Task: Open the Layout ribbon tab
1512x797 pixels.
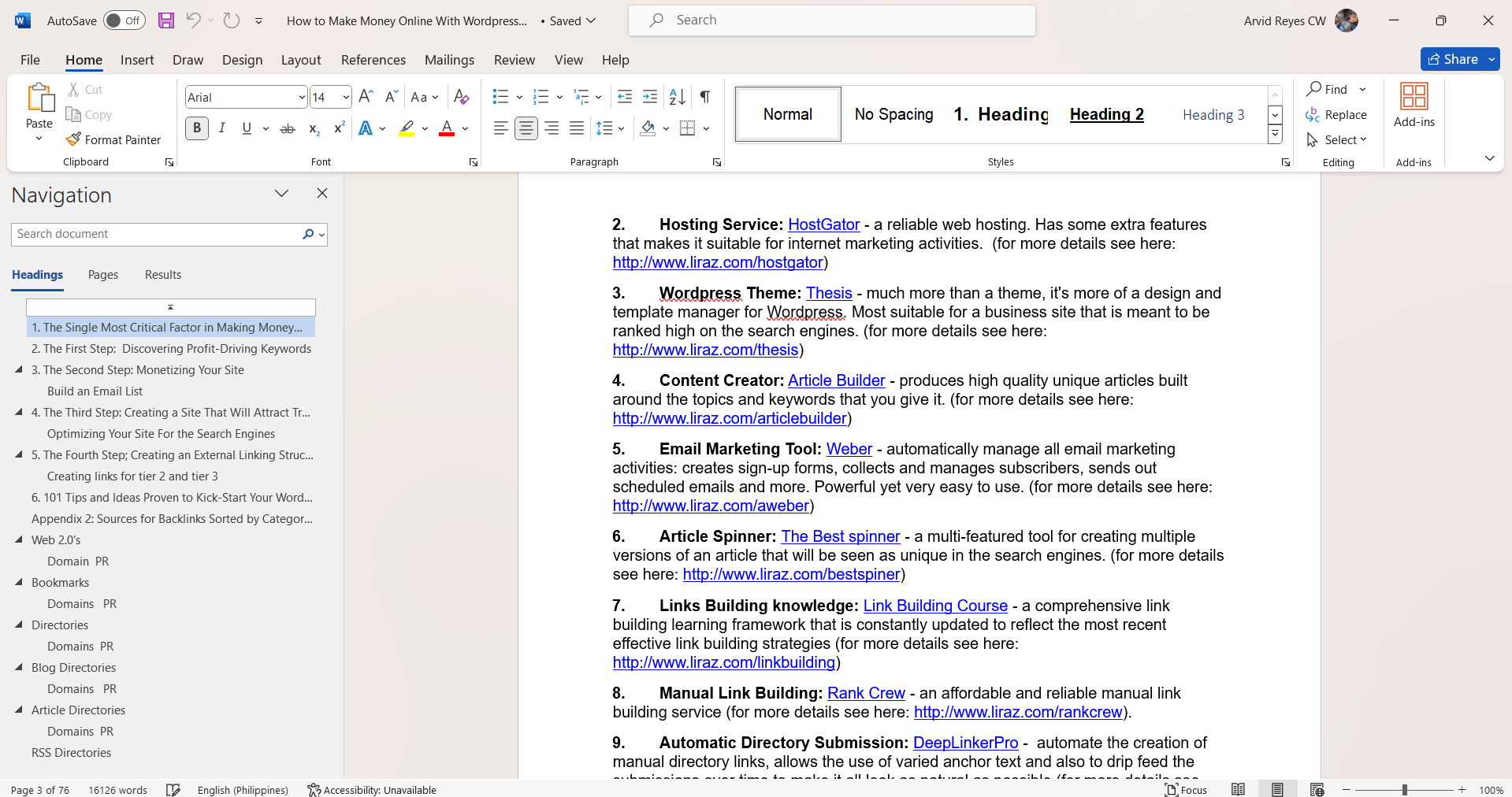Action: point(301,60)
